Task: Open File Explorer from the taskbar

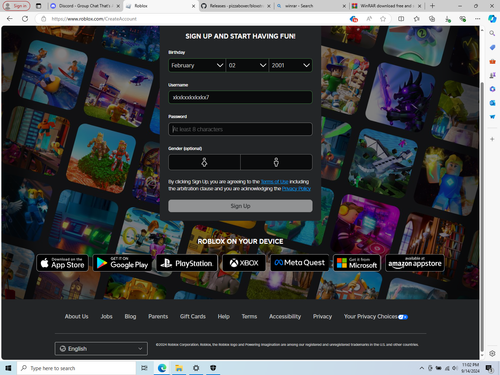Action: (x=179, y=368)
